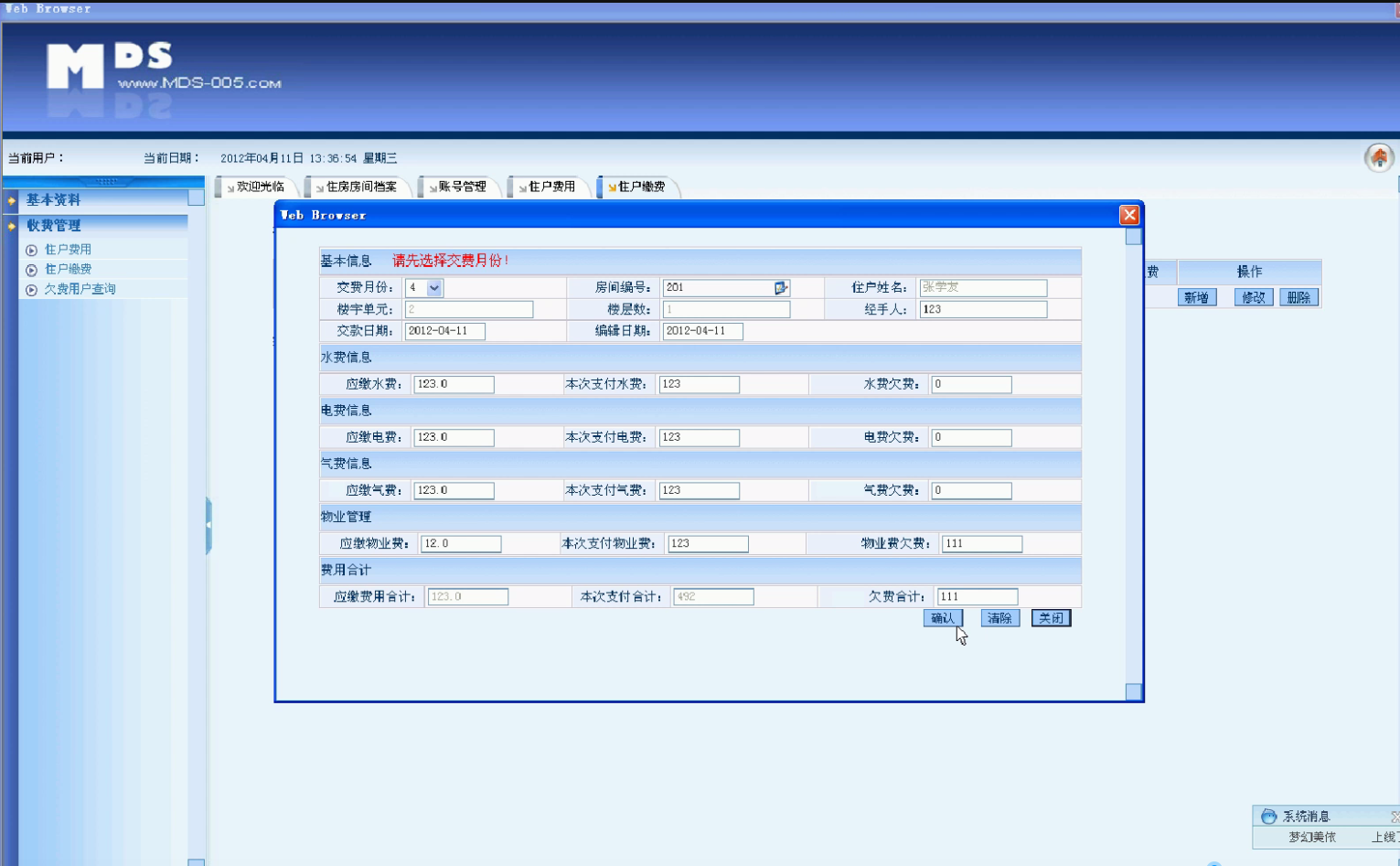Open the 交费月份 month dropdown
The height and width of the screenshot is (866, 1400).
(434, 287)
